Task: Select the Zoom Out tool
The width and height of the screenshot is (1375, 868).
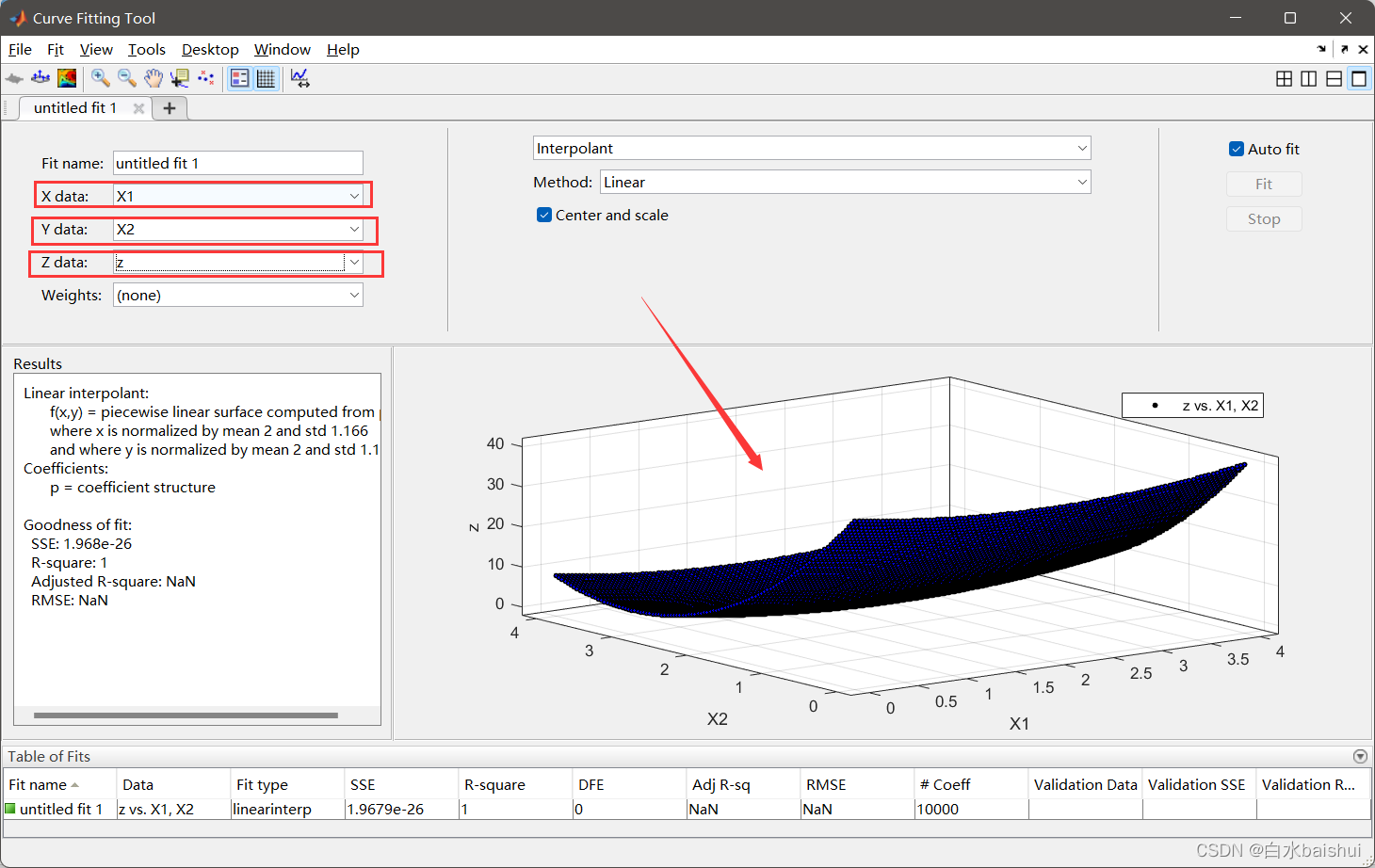Action: pyautogui.click(x=127, y=78)
